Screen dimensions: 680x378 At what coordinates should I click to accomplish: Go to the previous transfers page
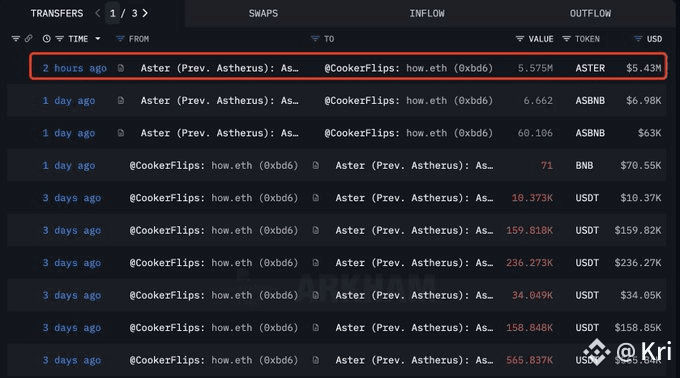[x=98, y=13]
